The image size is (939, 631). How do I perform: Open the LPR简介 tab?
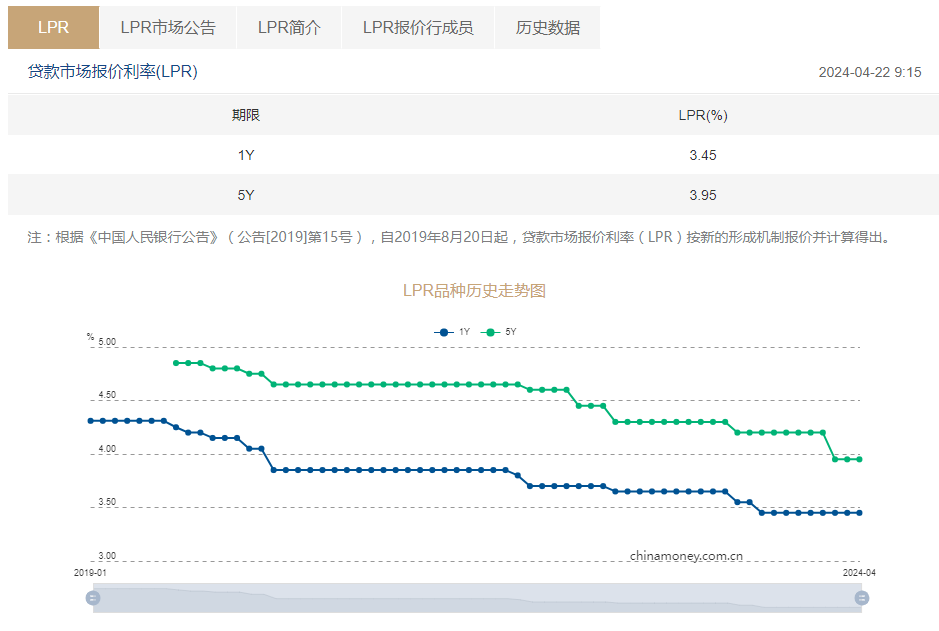click(x=289, y=27)
